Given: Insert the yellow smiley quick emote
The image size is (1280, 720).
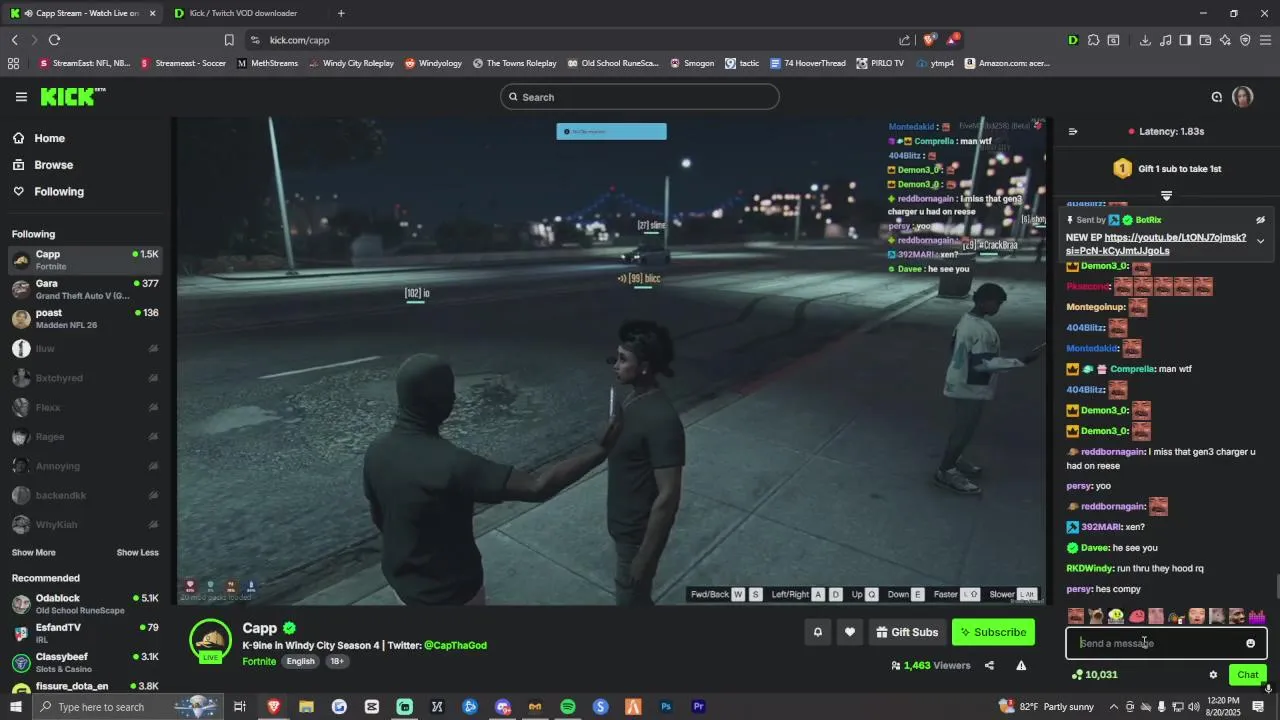Looking at the screenshot, I should click(1116, 616).
